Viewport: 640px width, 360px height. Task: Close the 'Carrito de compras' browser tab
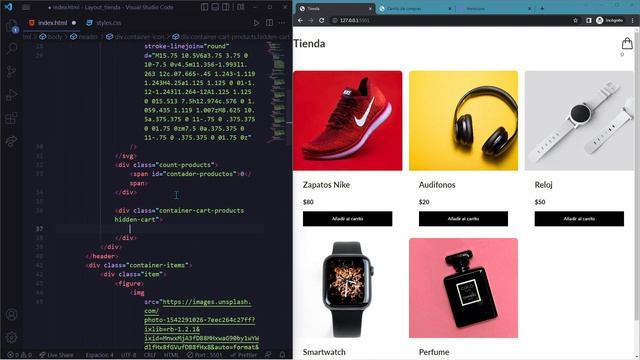(450, 8)
